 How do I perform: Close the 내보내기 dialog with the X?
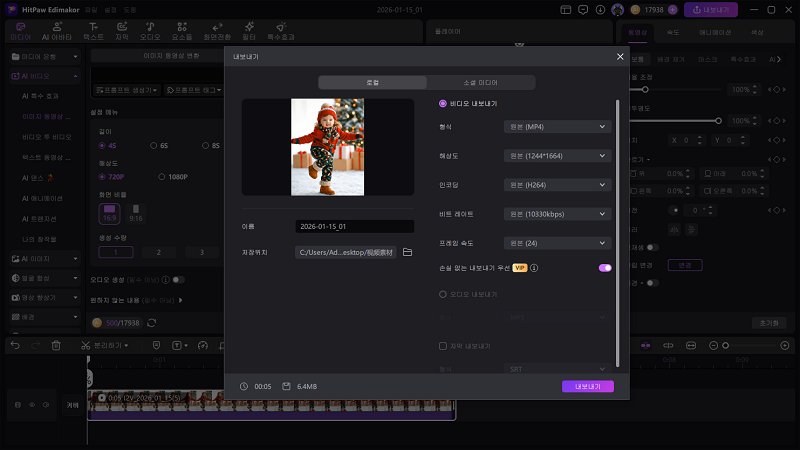[620, 57]
